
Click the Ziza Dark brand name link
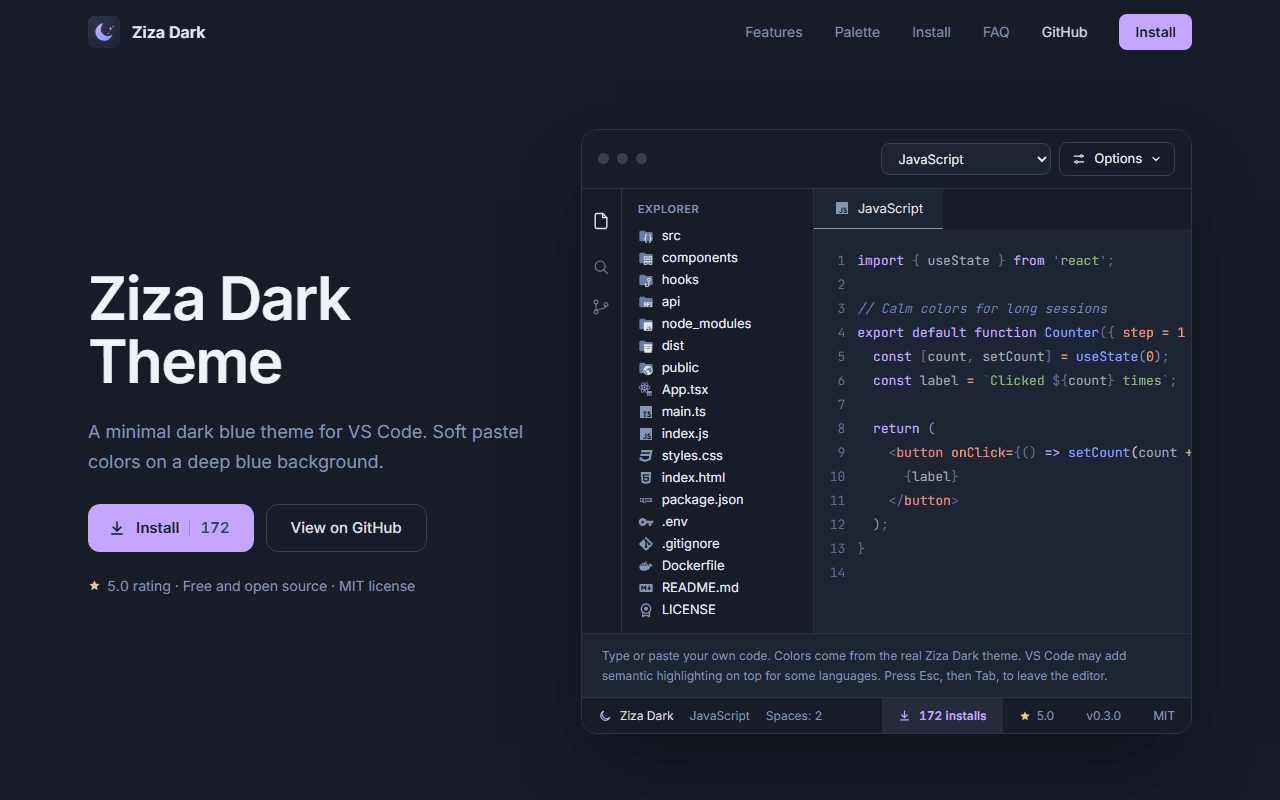click(x=169, y=32)
